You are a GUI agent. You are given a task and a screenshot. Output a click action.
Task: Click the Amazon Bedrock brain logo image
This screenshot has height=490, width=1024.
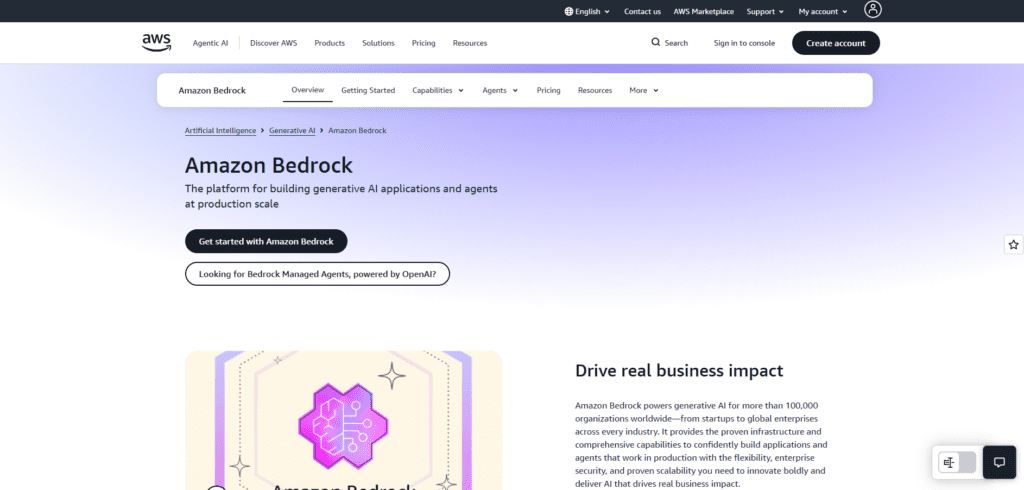click(343, 427)
